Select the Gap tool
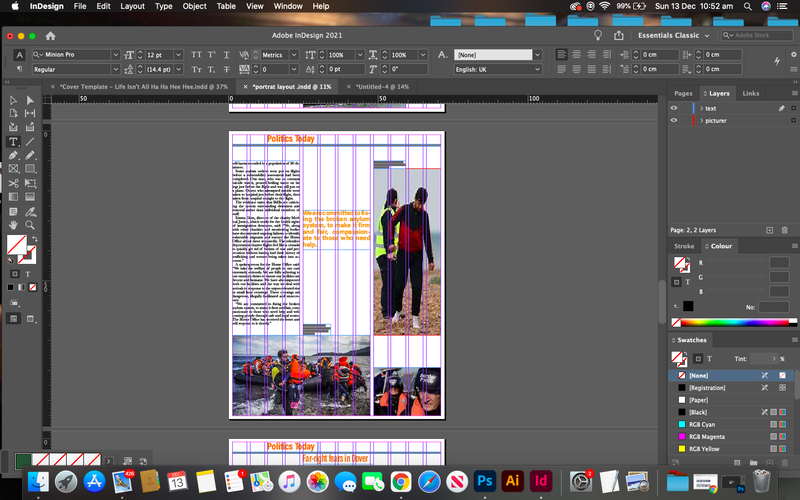Viewport: 800px width, 500px height. (x=30, y=113)
